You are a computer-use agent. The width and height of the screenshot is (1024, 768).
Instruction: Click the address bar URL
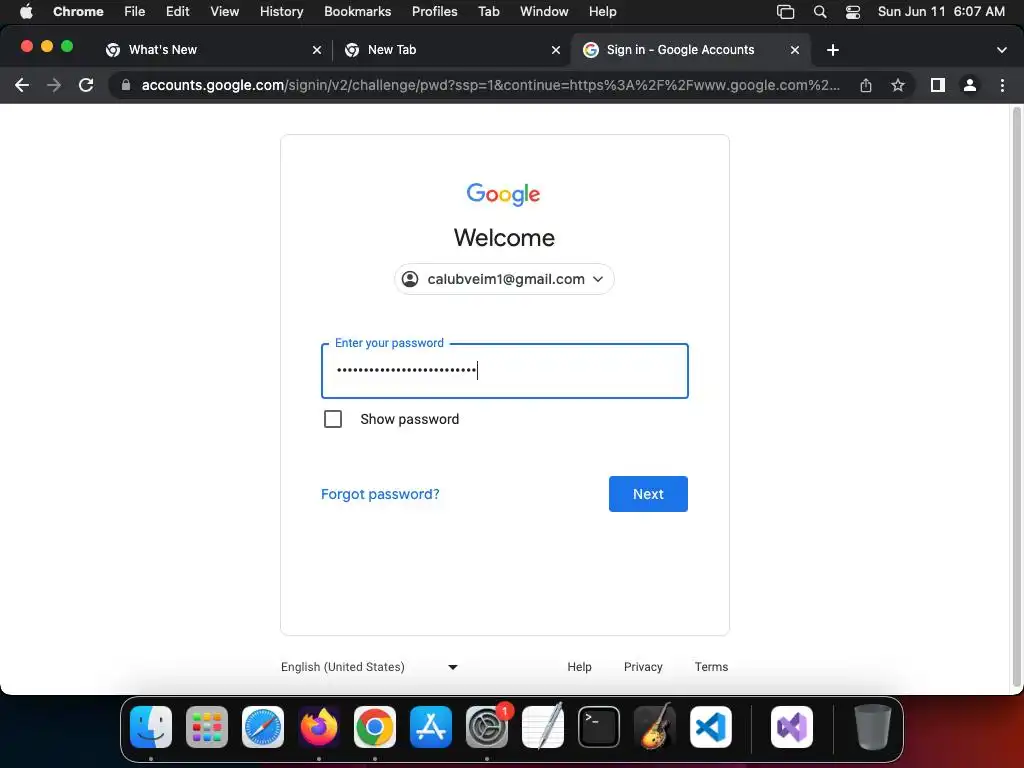(490, 85)
